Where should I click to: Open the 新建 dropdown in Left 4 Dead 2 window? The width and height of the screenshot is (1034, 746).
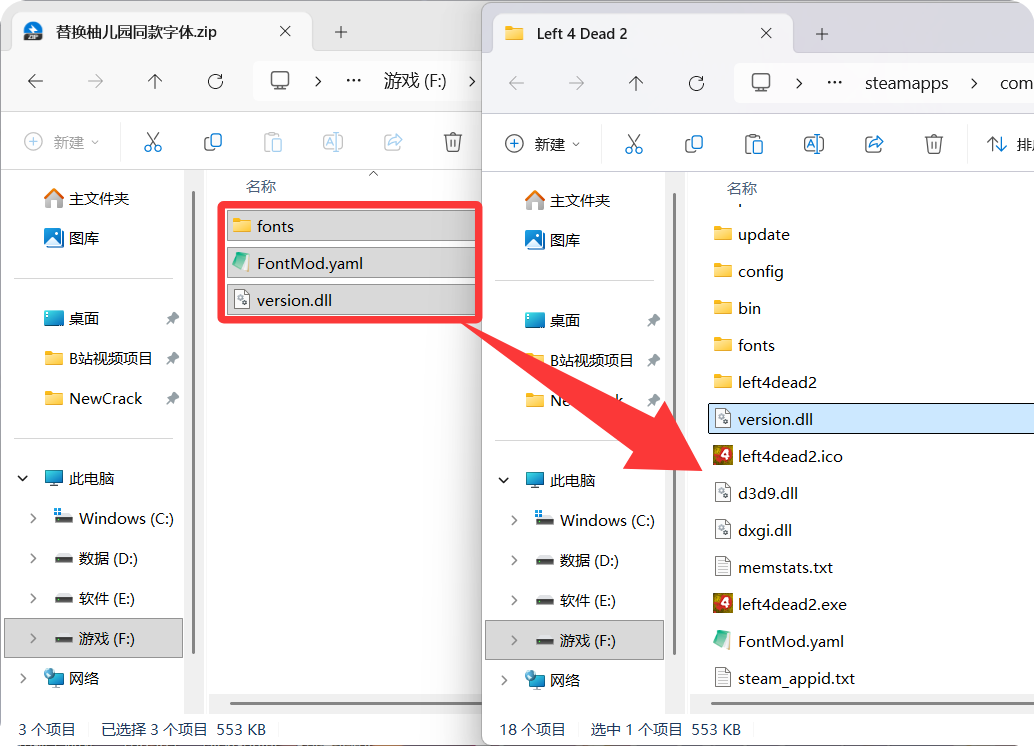point(543,144)
